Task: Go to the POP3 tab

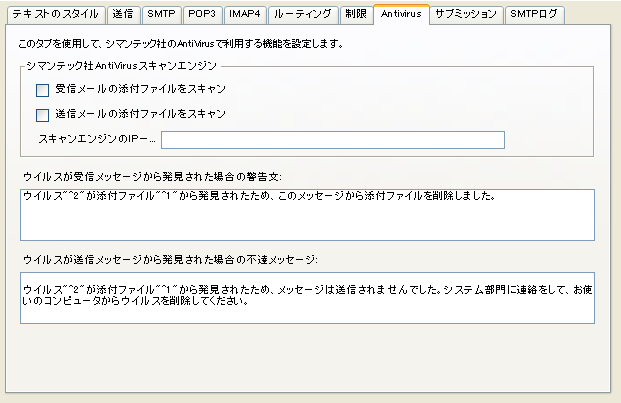Action: 200,15
